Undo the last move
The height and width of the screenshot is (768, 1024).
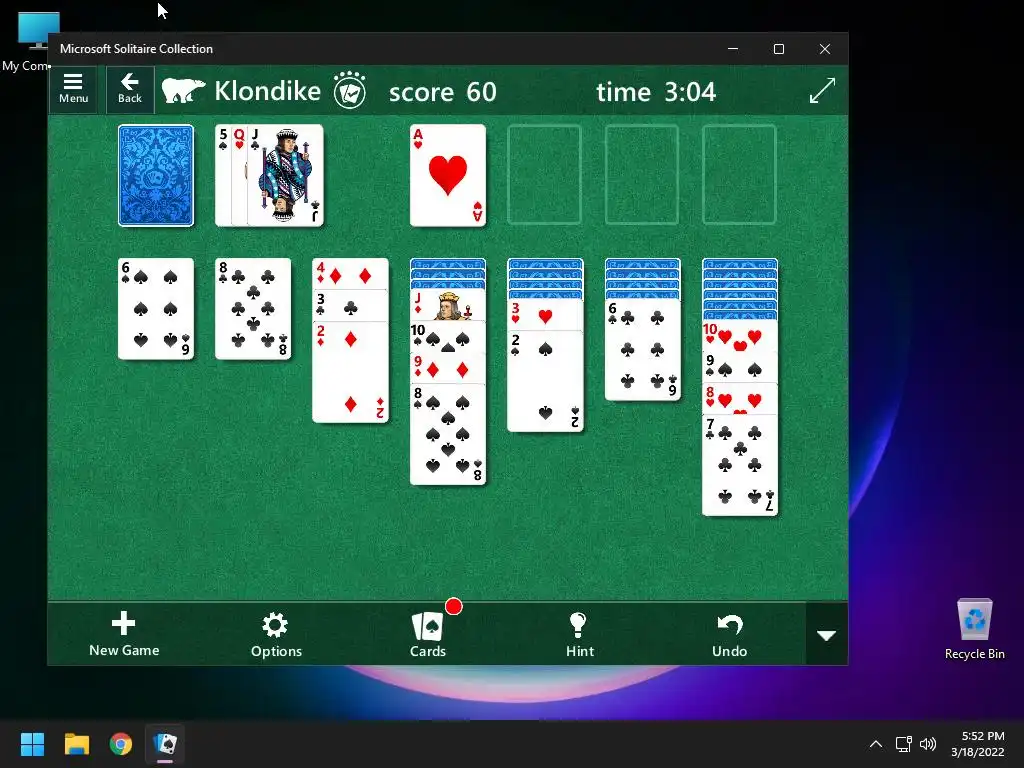[729, 634]
